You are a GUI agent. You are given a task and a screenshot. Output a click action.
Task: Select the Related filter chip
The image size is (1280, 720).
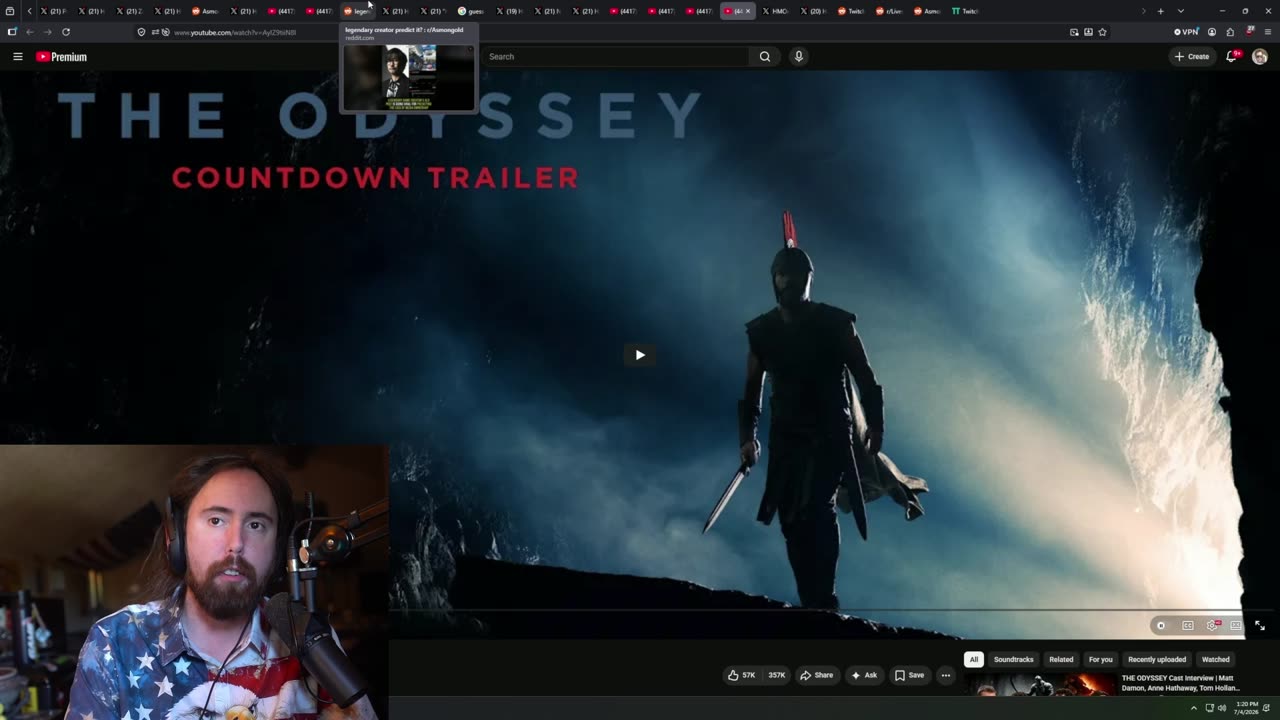(x=1061, y=660)
